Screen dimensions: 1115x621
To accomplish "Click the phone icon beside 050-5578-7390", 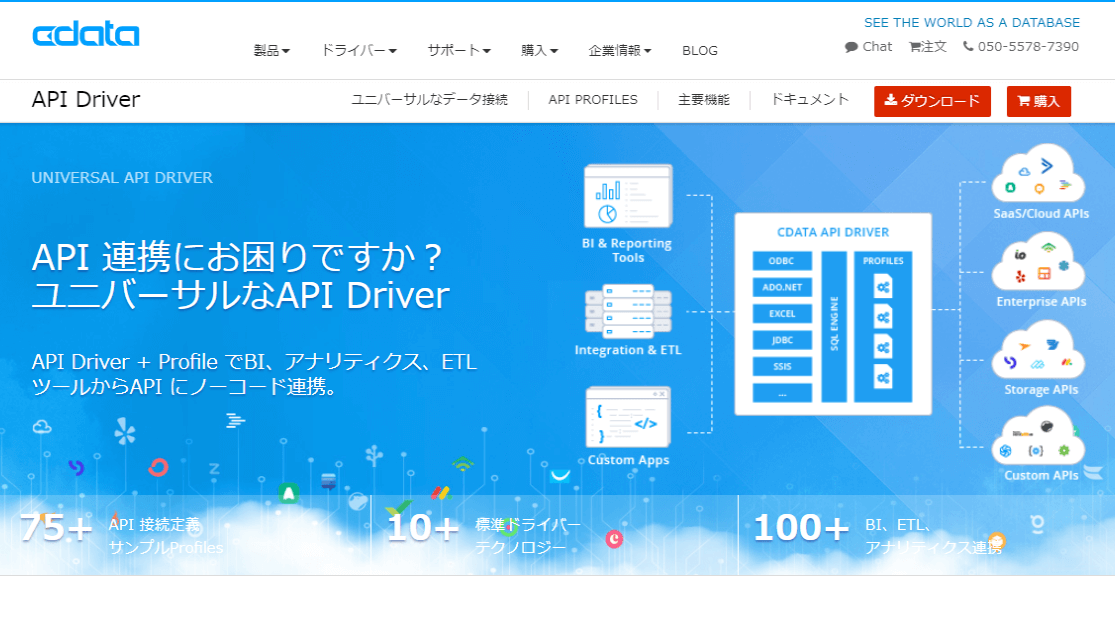I will [968, 46].
